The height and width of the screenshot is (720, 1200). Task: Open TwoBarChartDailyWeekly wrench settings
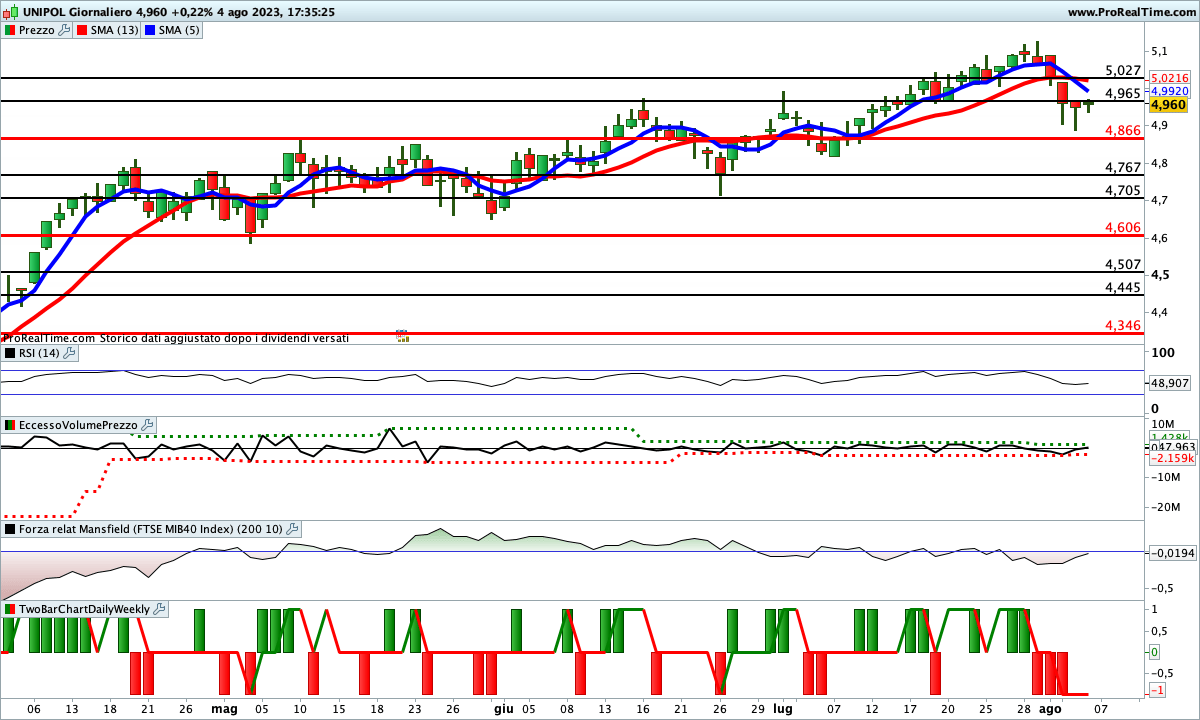[x=160, y=608]
